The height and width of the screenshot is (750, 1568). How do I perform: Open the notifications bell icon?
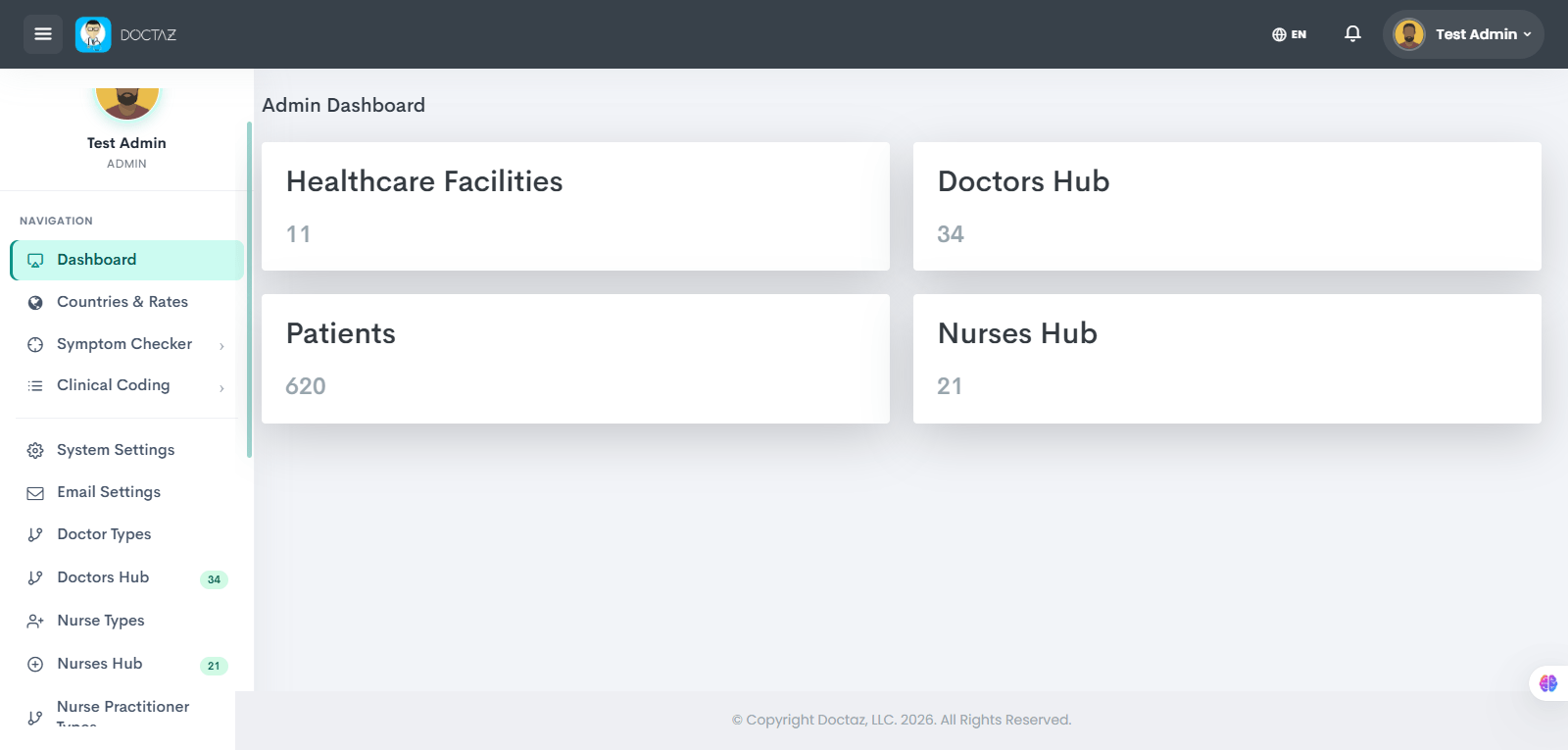point(1352,34)
